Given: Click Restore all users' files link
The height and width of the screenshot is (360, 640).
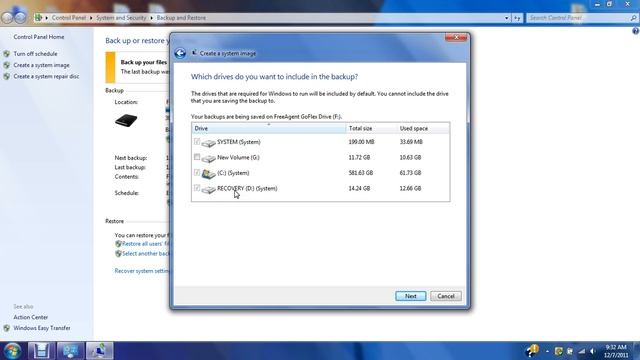Looking at the screenshot, I should coord(146,244).
